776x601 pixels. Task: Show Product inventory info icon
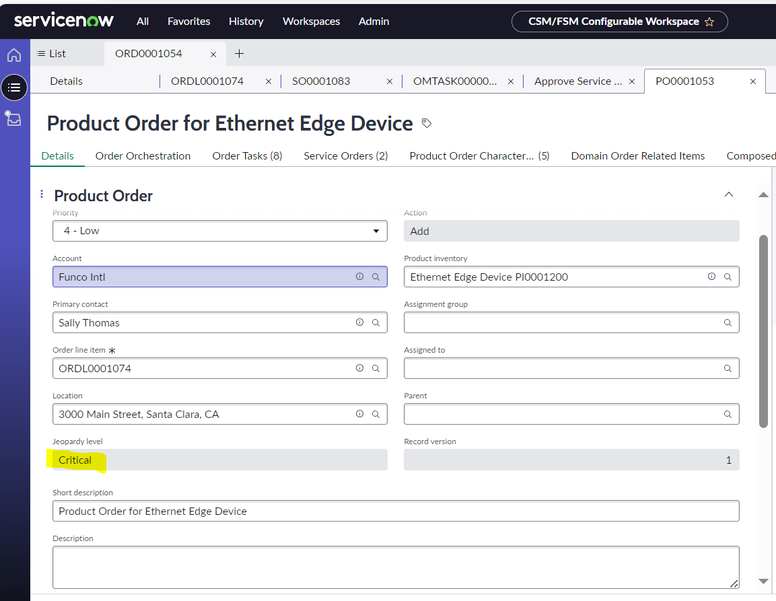click(712, 277)
